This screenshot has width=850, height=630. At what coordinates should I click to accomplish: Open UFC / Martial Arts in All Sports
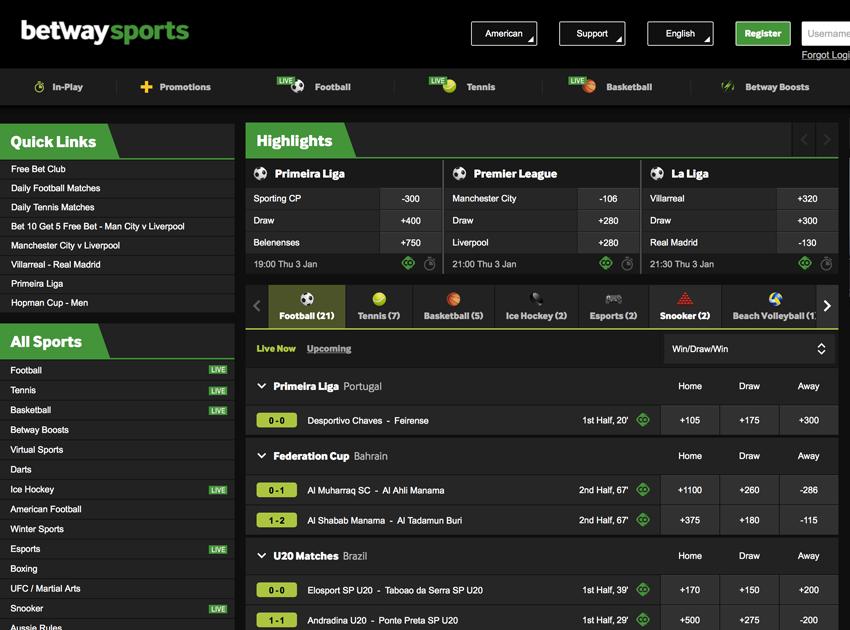pos(117,588)
